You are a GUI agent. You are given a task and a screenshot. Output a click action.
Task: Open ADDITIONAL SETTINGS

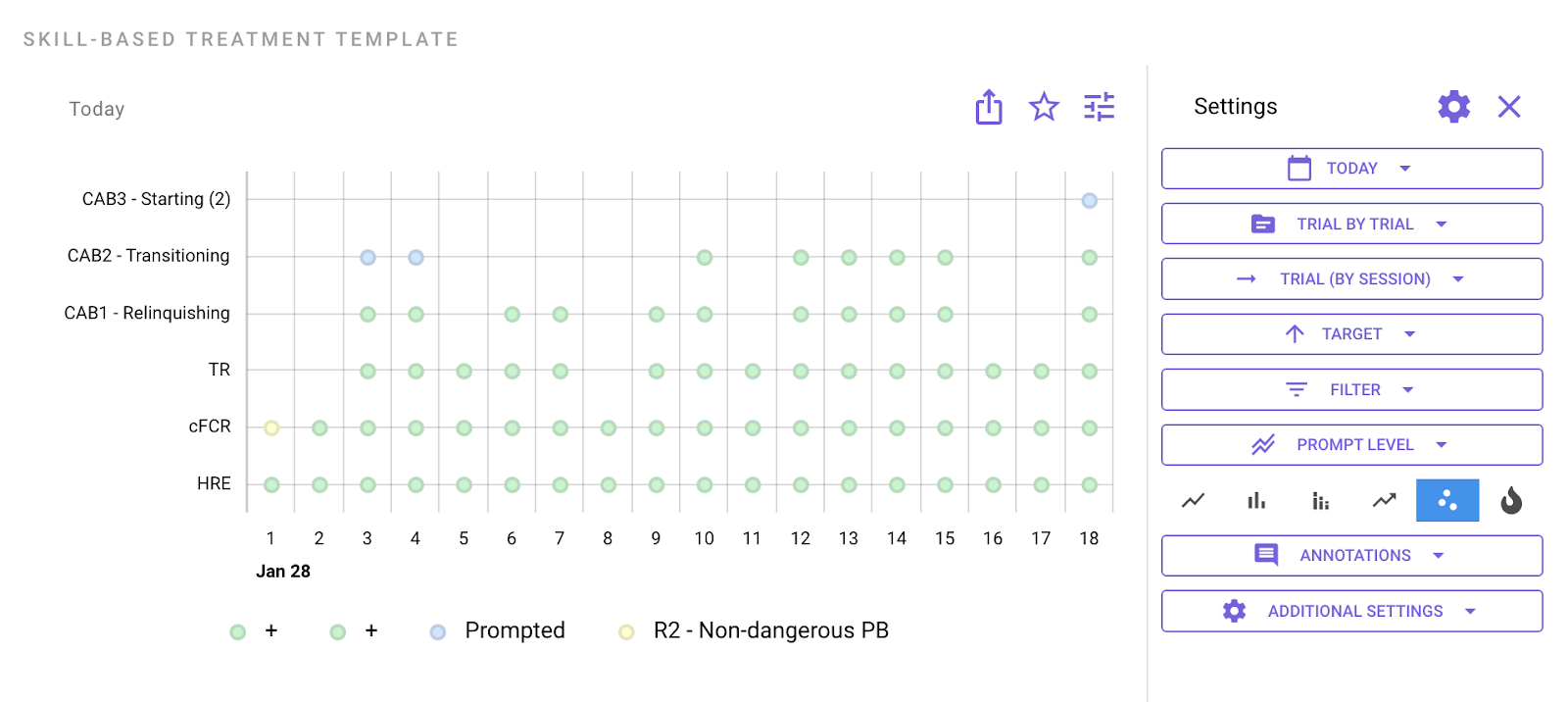[x=1351, y=612]
